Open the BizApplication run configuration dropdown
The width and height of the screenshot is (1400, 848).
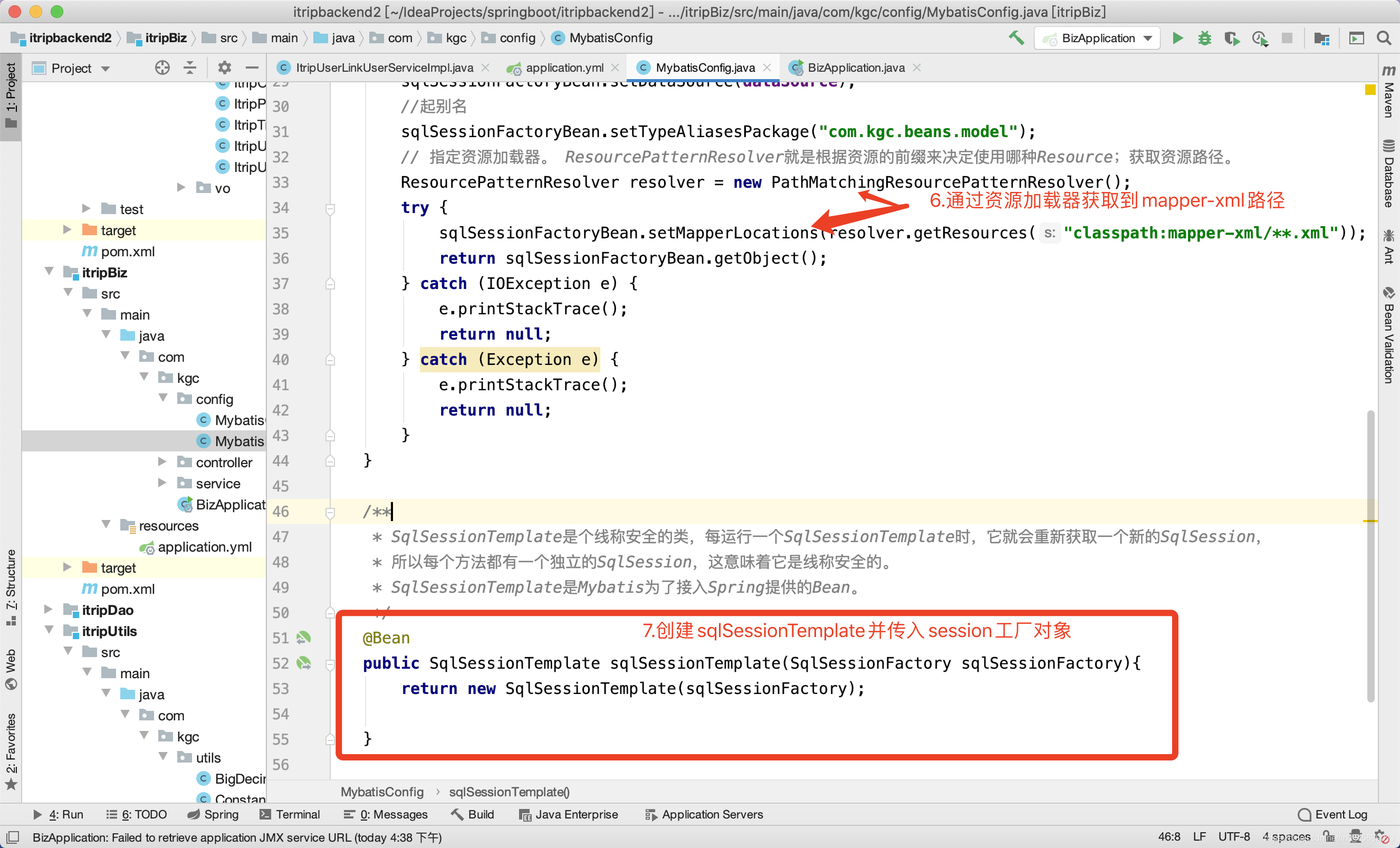coord(1097,38)
